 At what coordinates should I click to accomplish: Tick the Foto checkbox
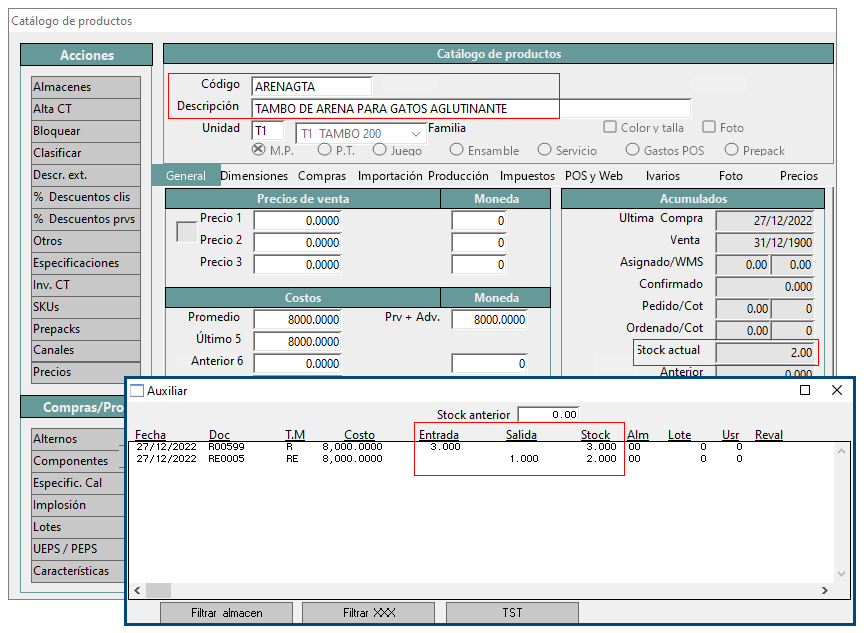tap(709, 127)
